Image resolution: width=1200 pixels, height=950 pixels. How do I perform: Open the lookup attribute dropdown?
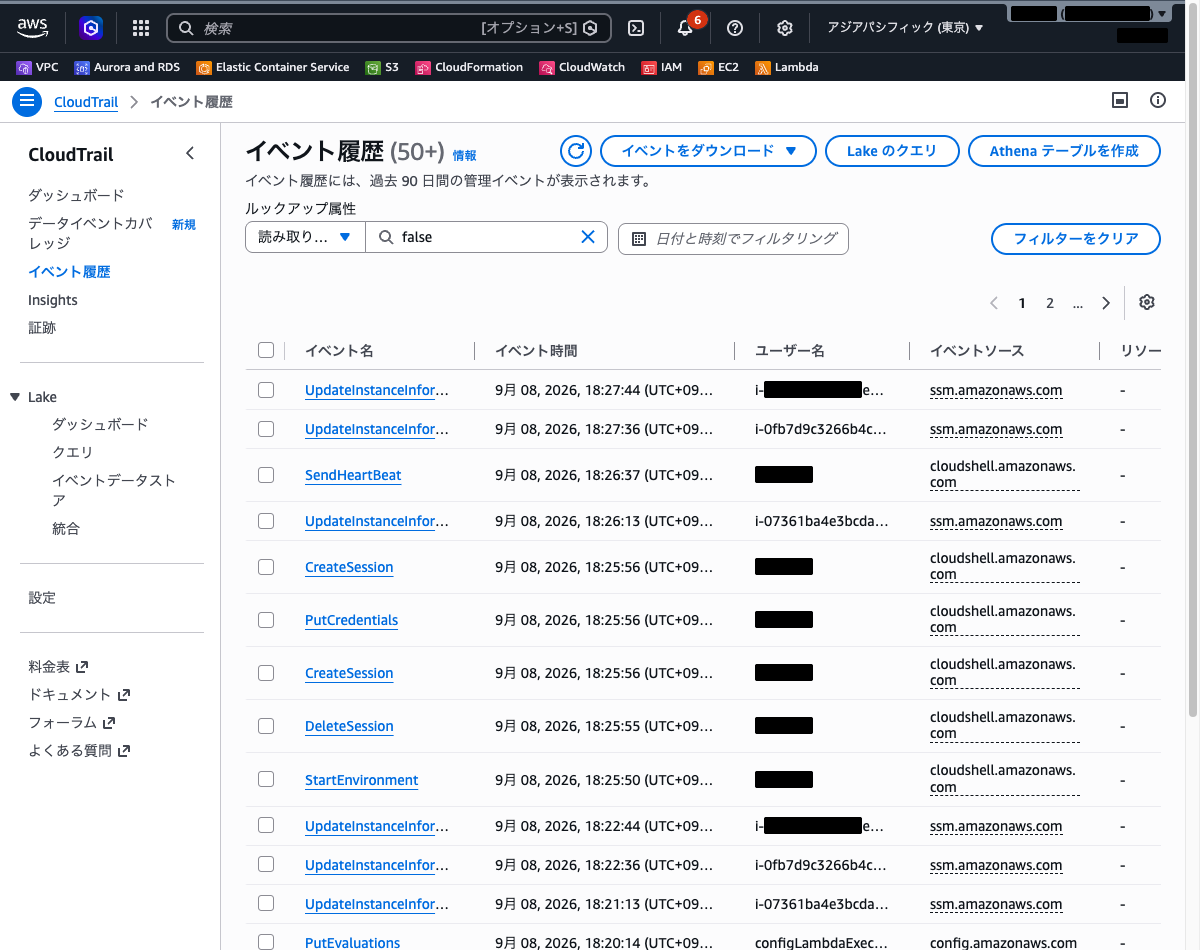305,237
